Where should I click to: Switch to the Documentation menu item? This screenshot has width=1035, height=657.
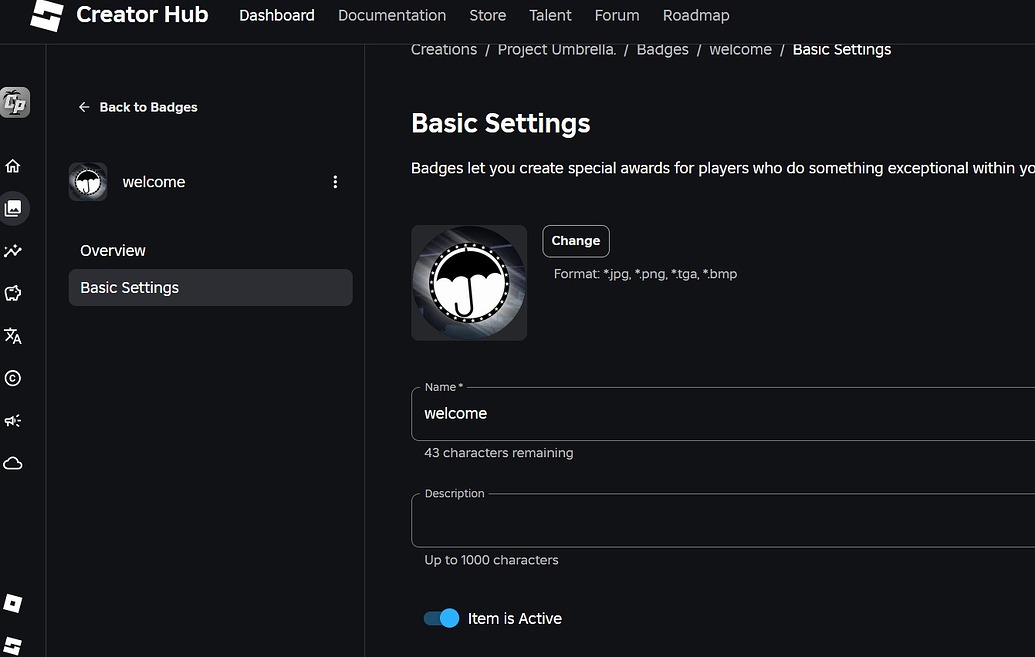coord(392,15)
